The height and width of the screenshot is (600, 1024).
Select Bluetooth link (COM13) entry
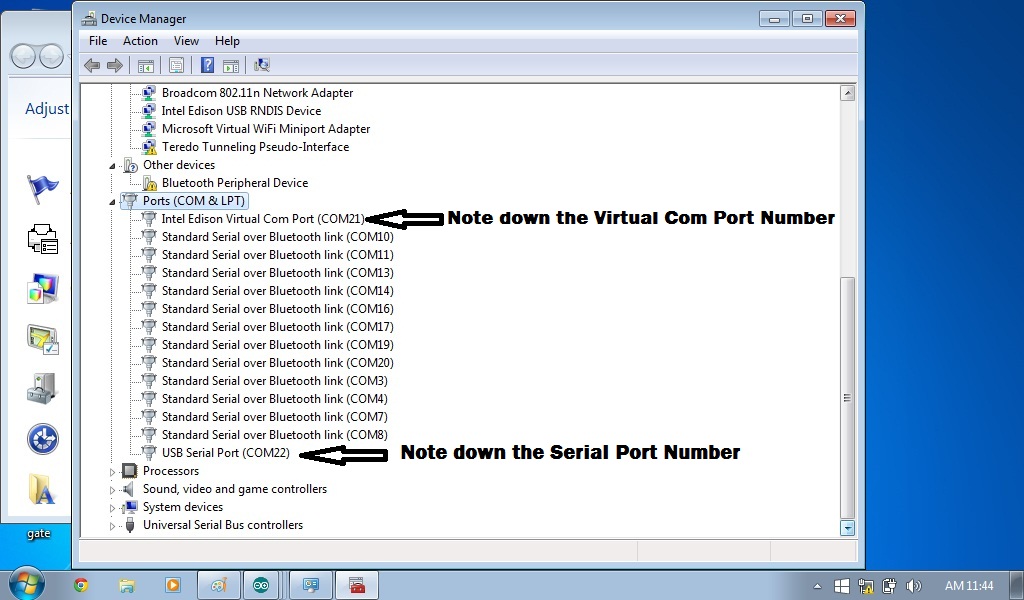click(278, 273)
